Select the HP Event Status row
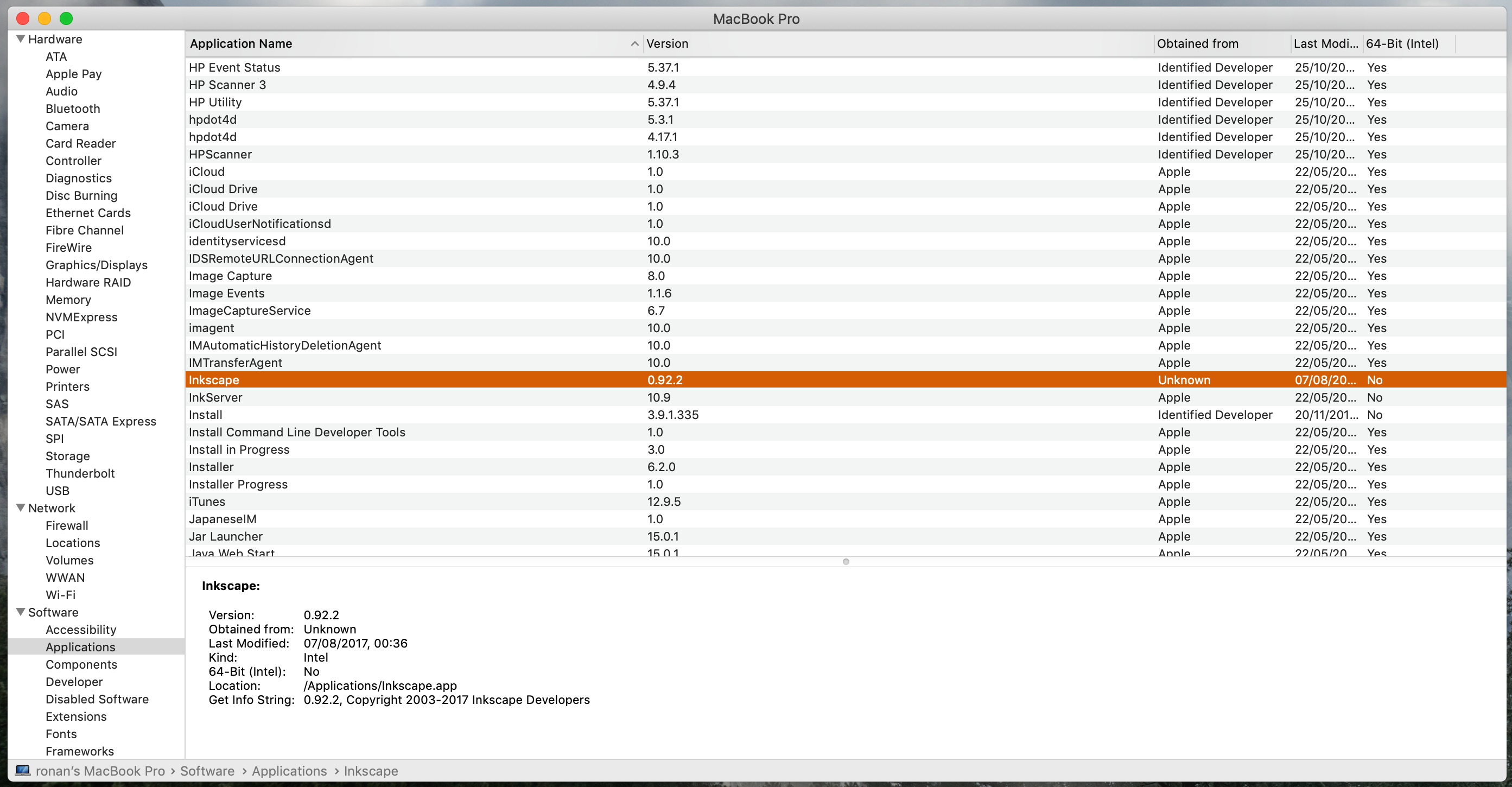The width and height of the screenshot is (1512, 787). coord(845,67)
